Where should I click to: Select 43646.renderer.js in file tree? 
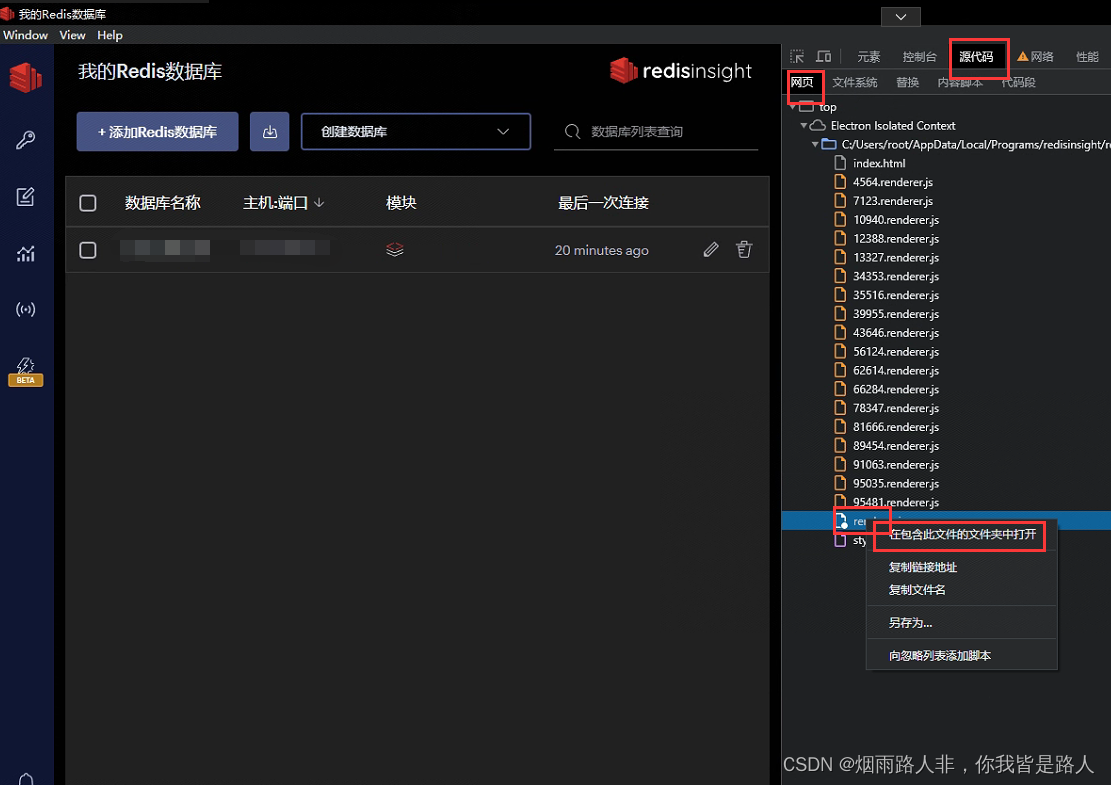click(x=896, y=332)
